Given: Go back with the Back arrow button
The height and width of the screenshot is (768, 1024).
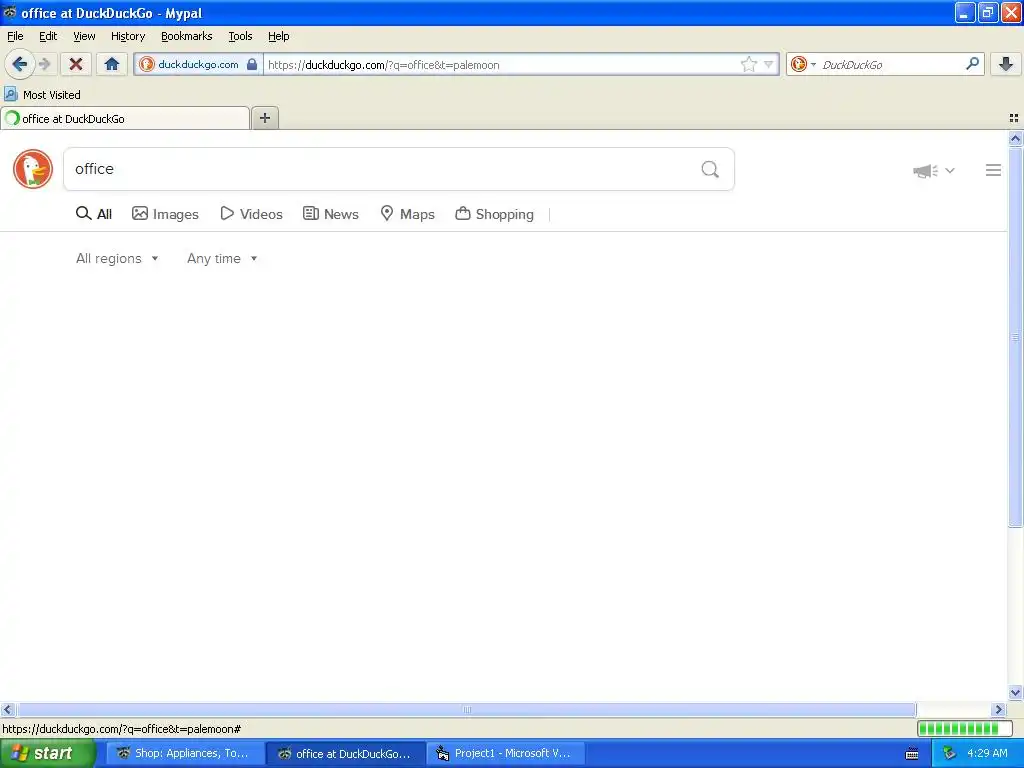Looking at the screenshot, I should point(20,64).
